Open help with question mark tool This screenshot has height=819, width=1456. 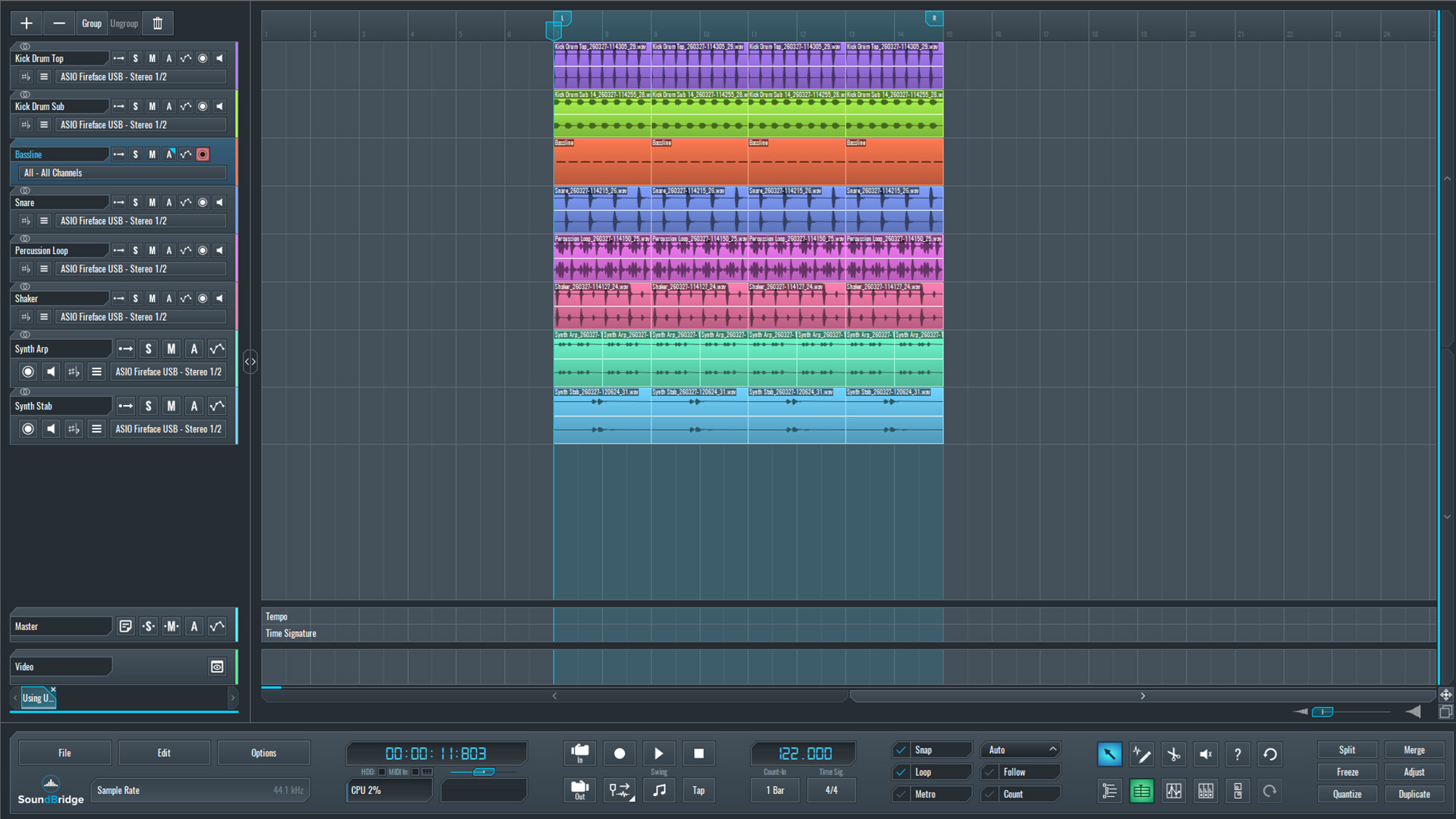click(1238, 754)
